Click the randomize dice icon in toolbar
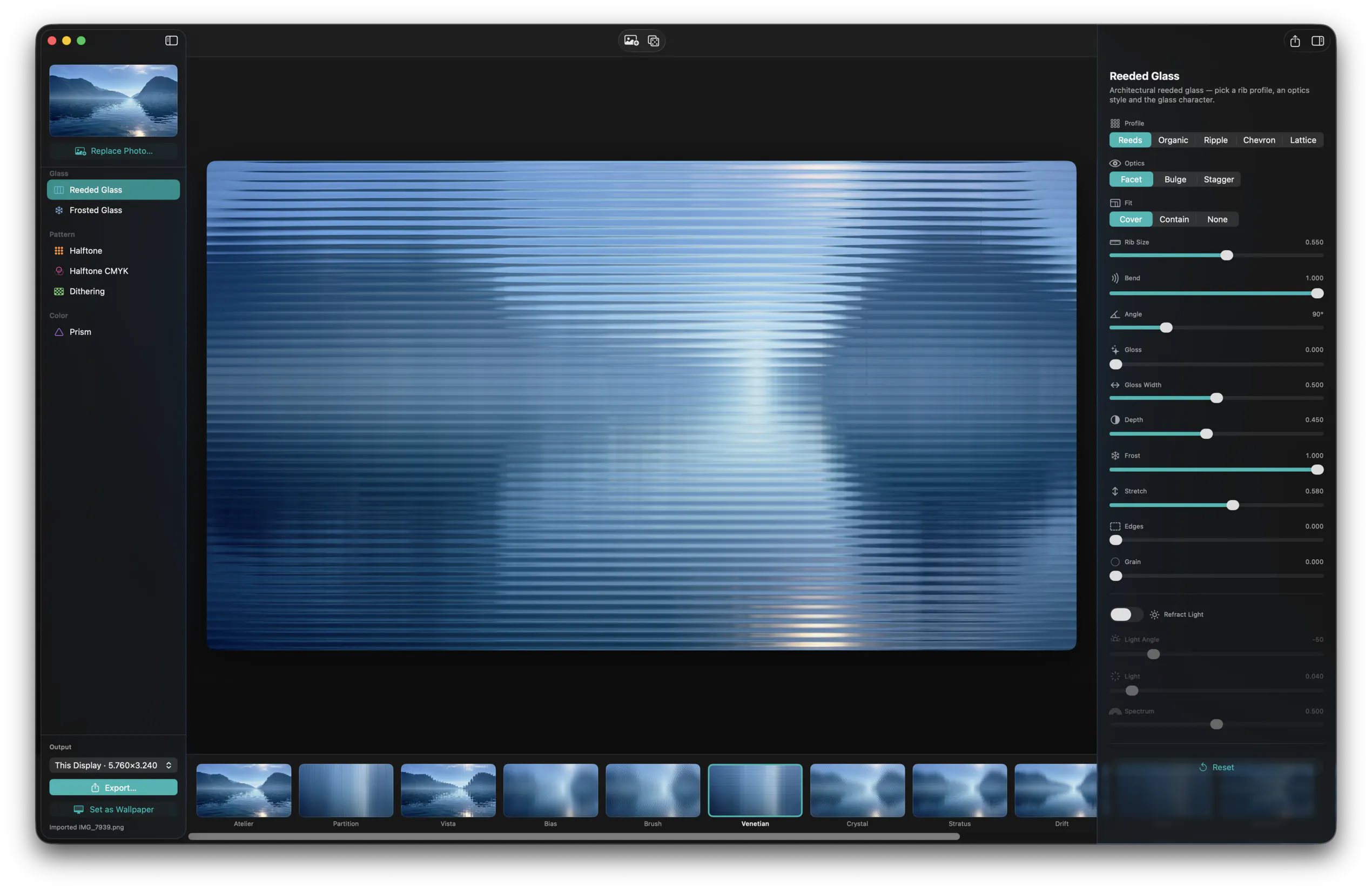This screenshot has height=891, width=1372. 654,41
